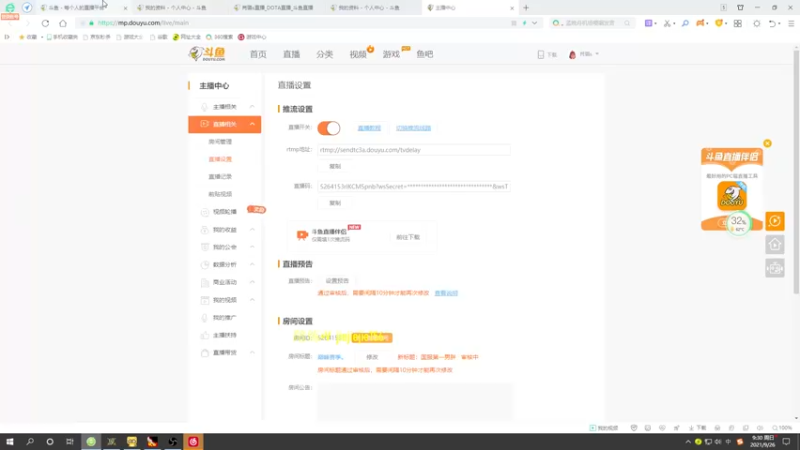Close the 斗鱼直播伴侣 floating ad
The image size is (800, 450).
tap(767, 143)
